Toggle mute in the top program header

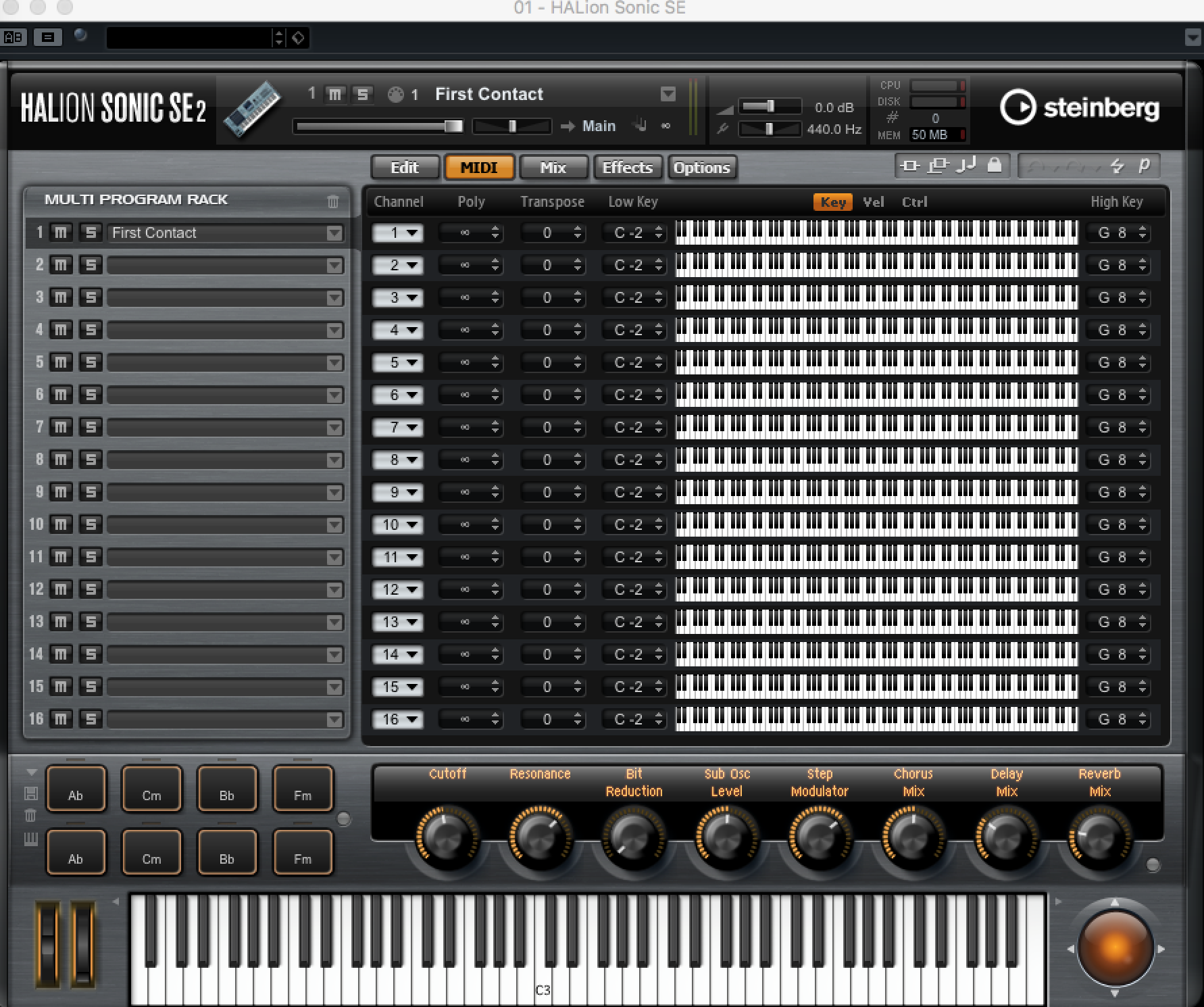335,94
